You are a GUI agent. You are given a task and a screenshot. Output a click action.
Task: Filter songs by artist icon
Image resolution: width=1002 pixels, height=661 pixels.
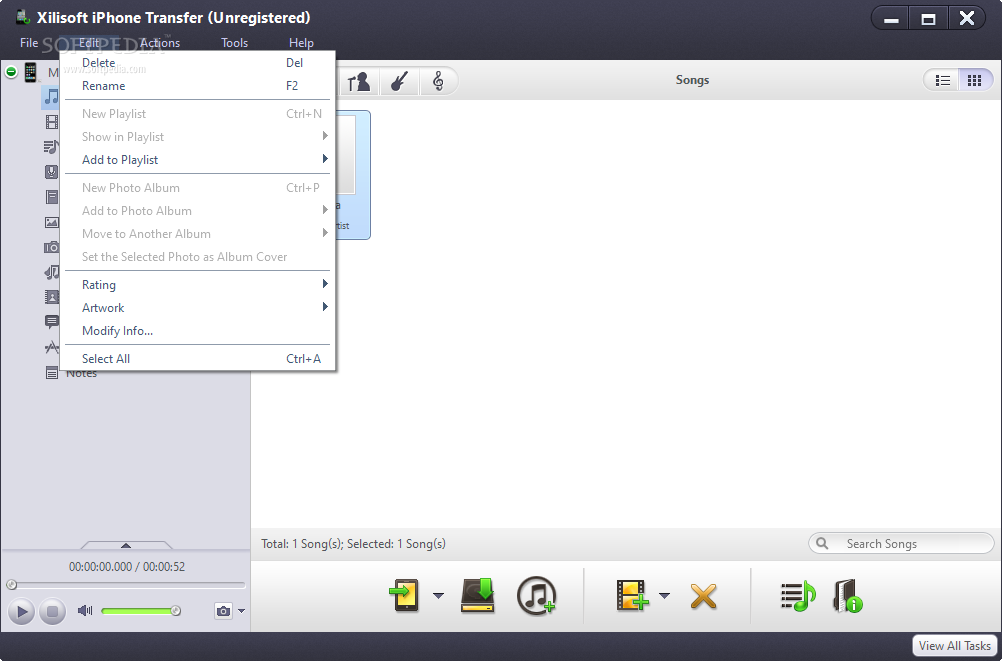[x=359, y=81]
